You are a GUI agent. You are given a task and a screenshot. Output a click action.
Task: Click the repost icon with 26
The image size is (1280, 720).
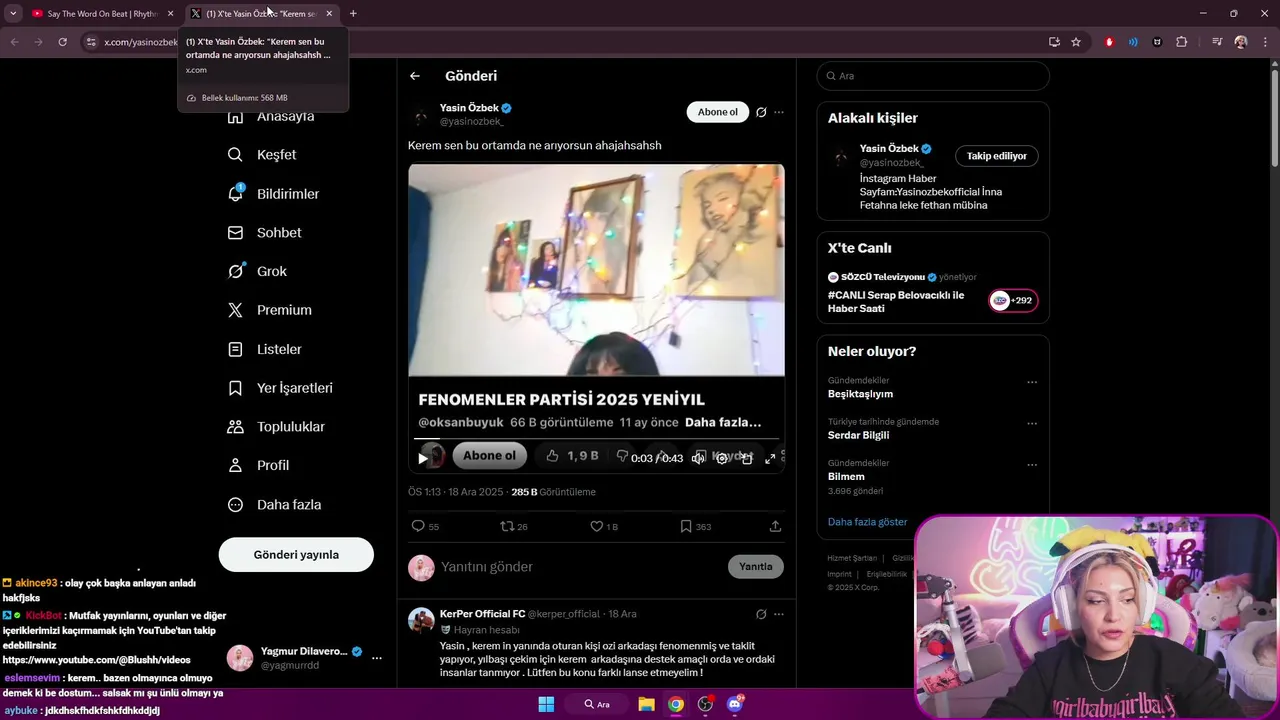point(507,526)
